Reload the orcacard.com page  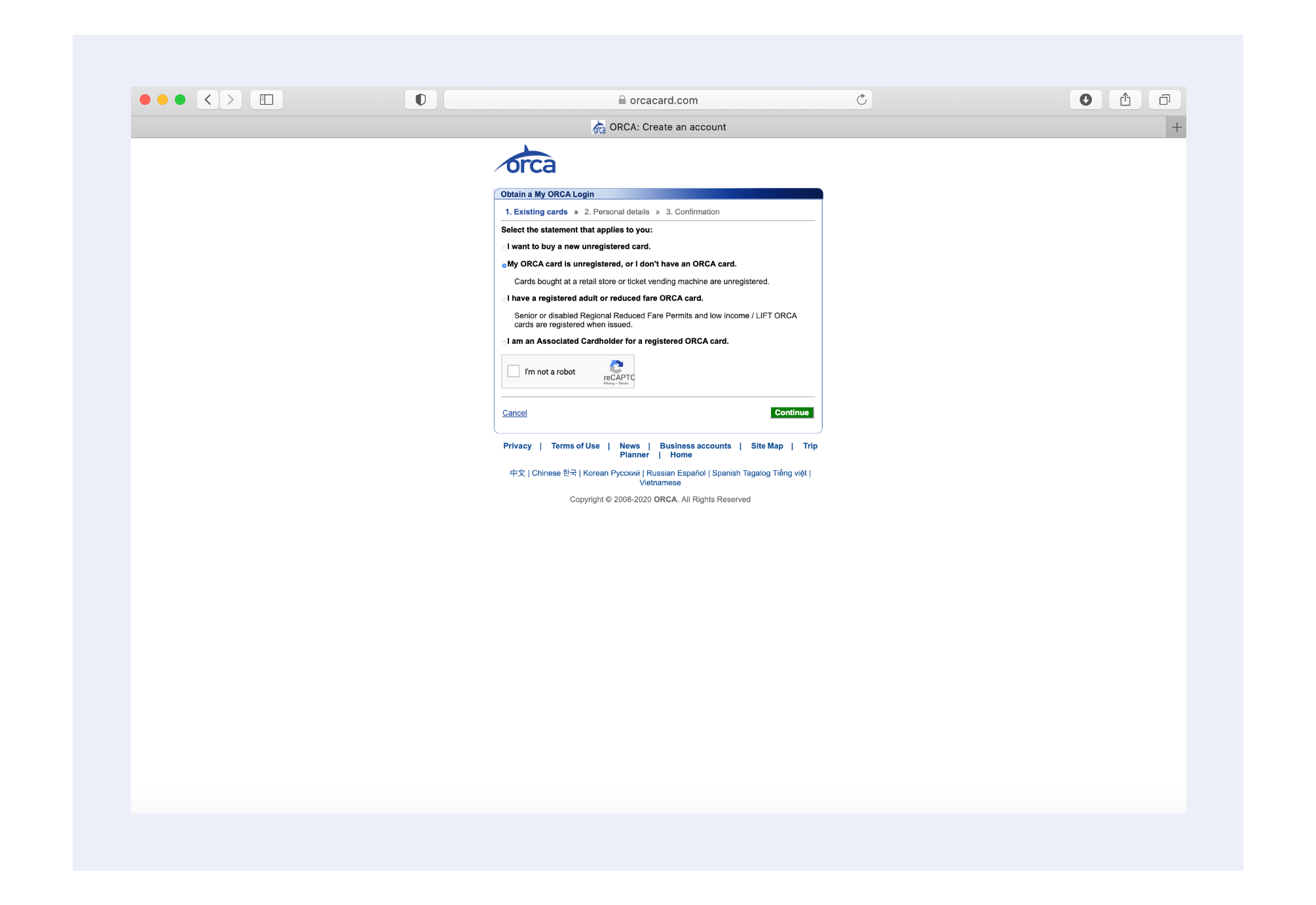[x=861, y=100]
